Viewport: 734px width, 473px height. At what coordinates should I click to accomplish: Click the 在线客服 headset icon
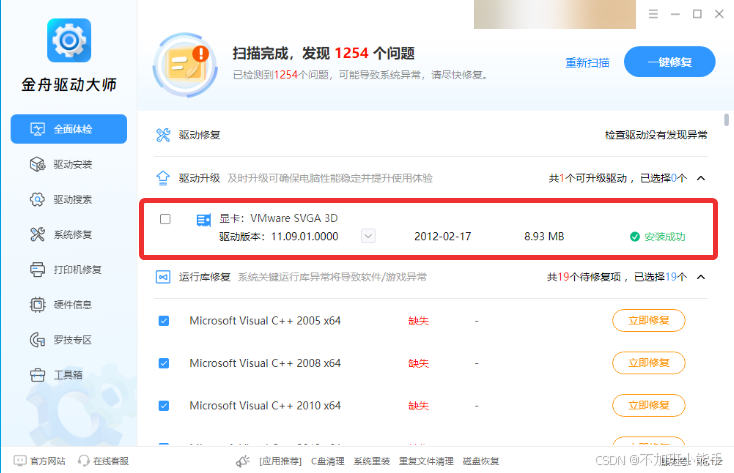(x=83, y=461)
